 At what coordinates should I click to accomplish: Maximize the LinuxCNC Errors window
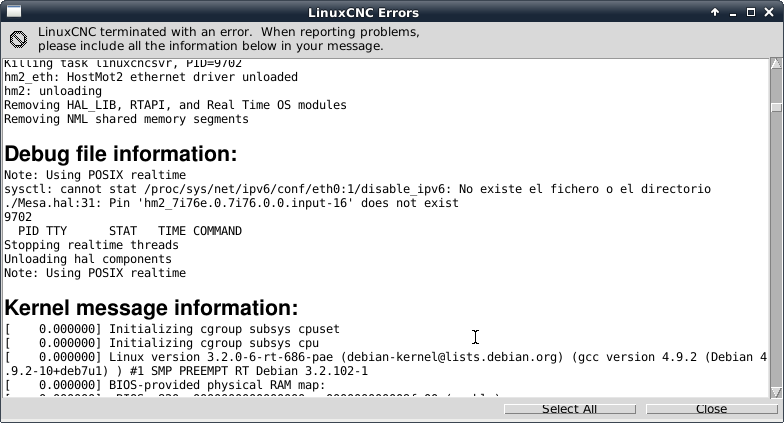point(750,12)
